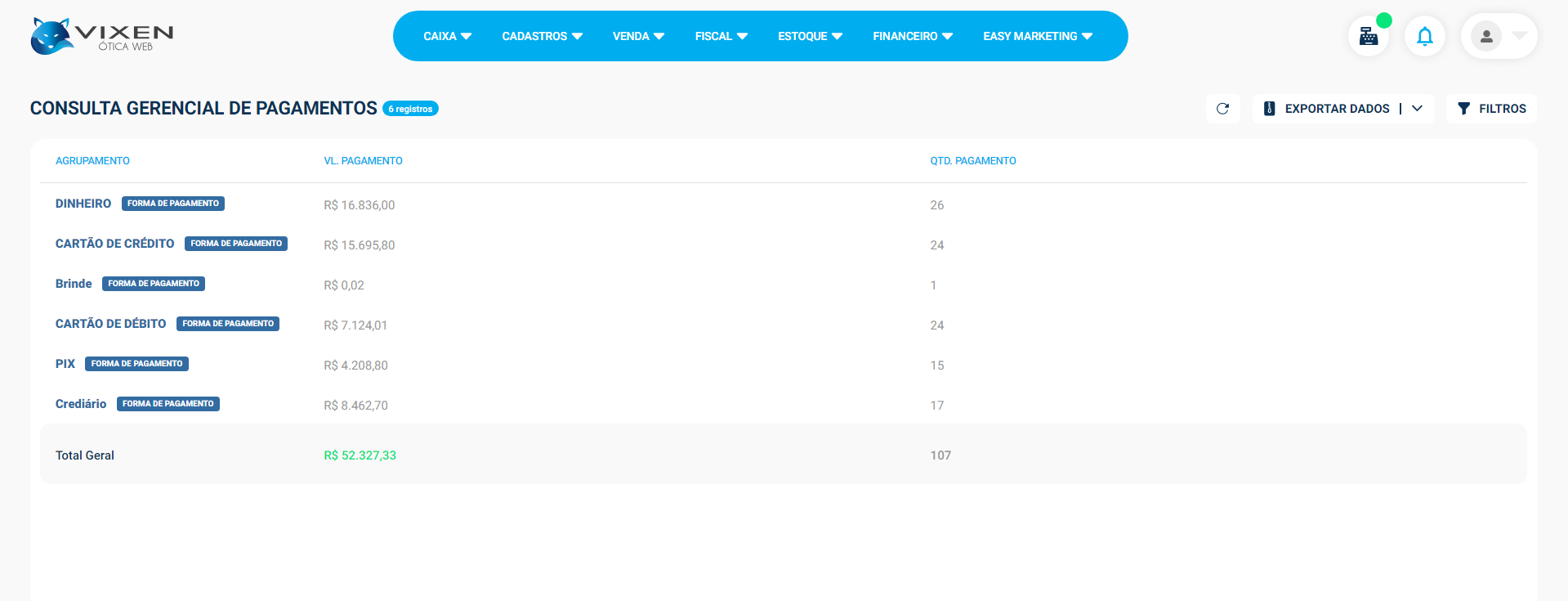Open the EASY MARKETING menu

point(1037,36)
